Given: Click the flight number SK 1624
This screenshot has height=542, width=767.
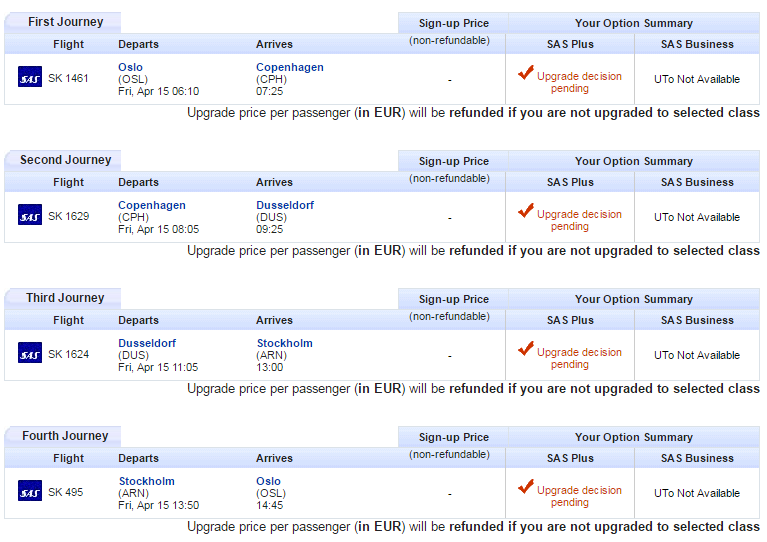Looking at the screenshot, I should (x=69, y=355).
